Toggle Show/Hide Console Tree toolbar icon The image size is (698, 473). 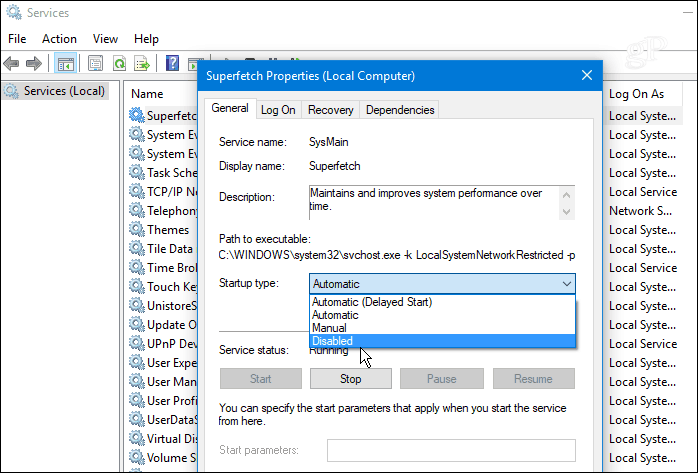coord(65,64)
